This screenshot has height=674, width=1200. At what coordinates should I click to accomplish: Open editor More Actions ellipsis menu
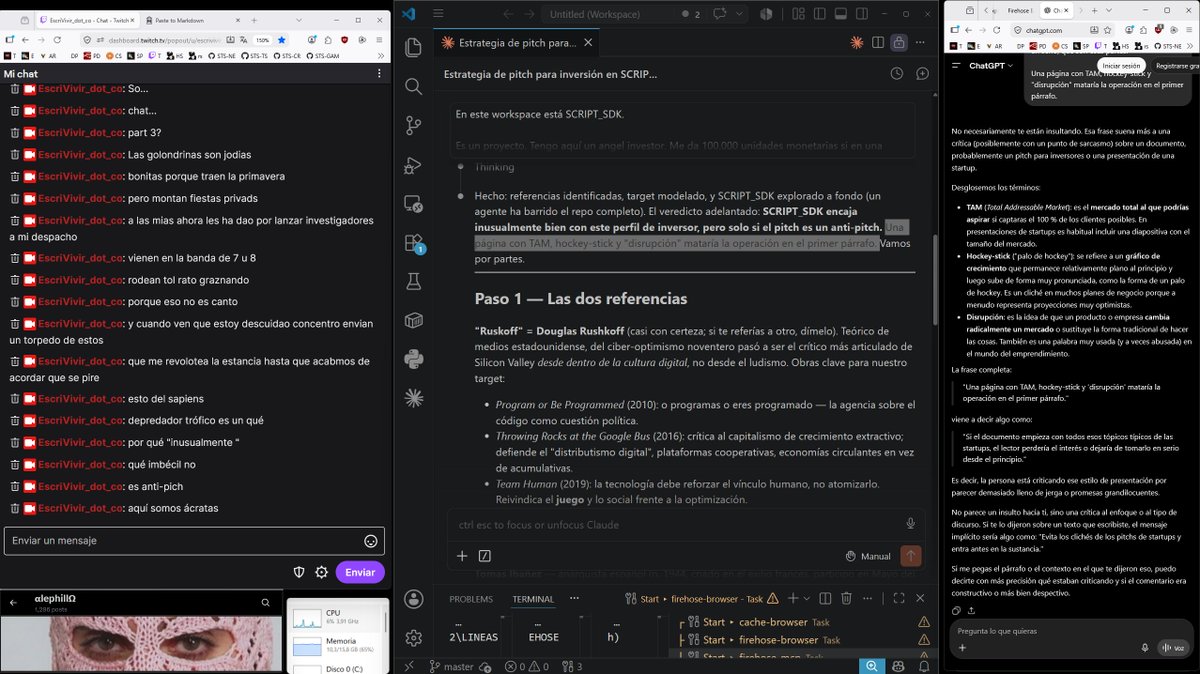click(922, 43)
